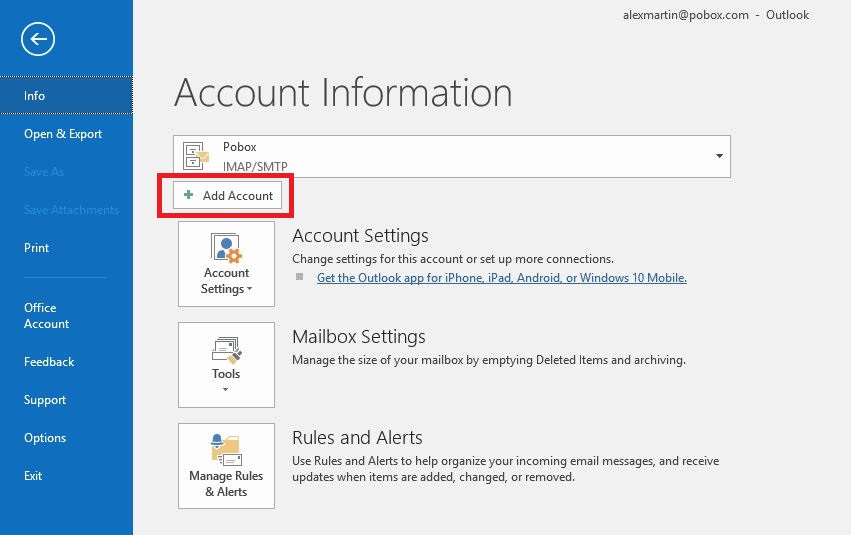Screen dimensions: 851x535
Task: Open the Feedback page
Action: coord(49,362)
